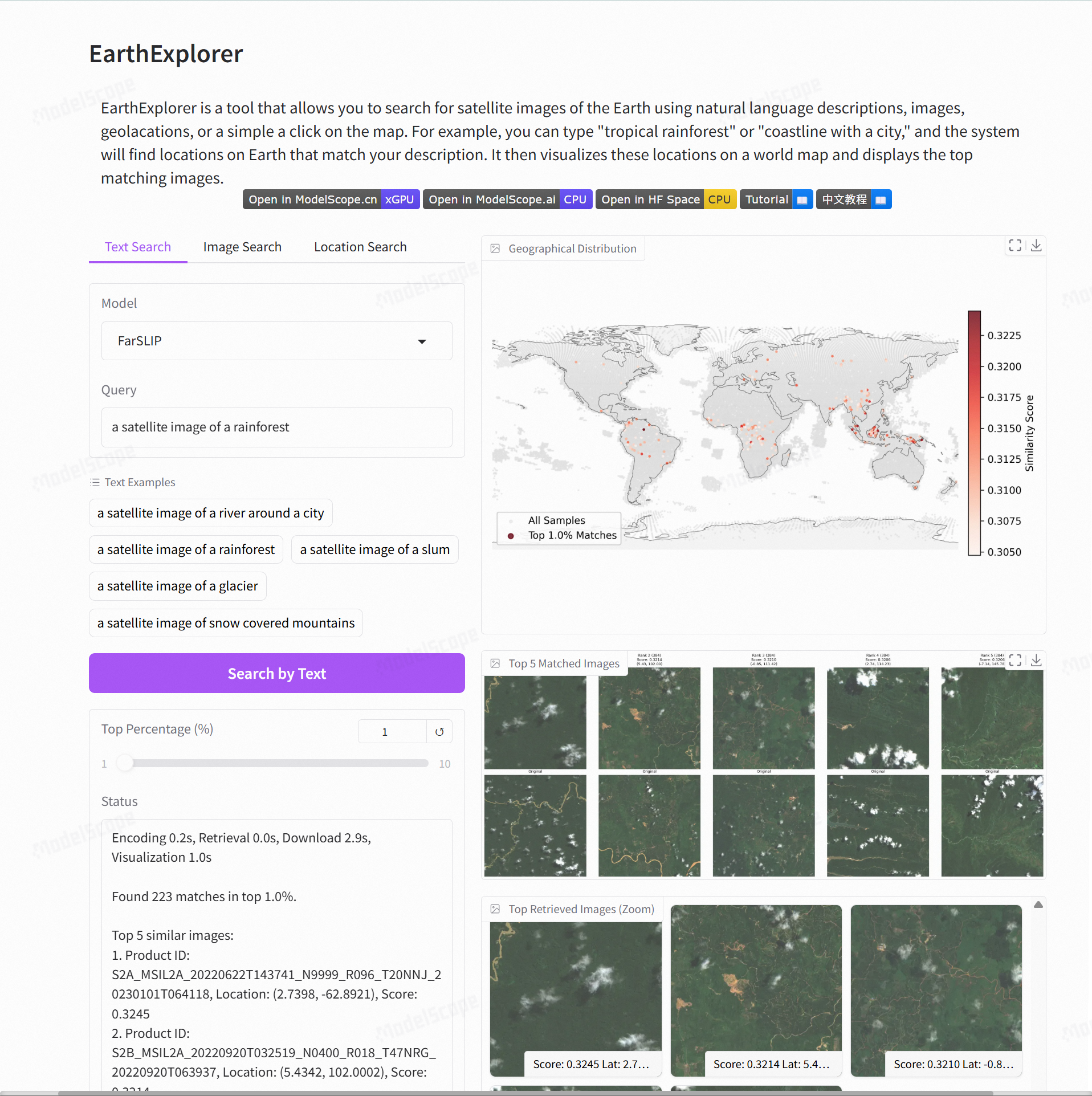Choose the glacier text example
1092x1096 pixels.
(177, 586)
